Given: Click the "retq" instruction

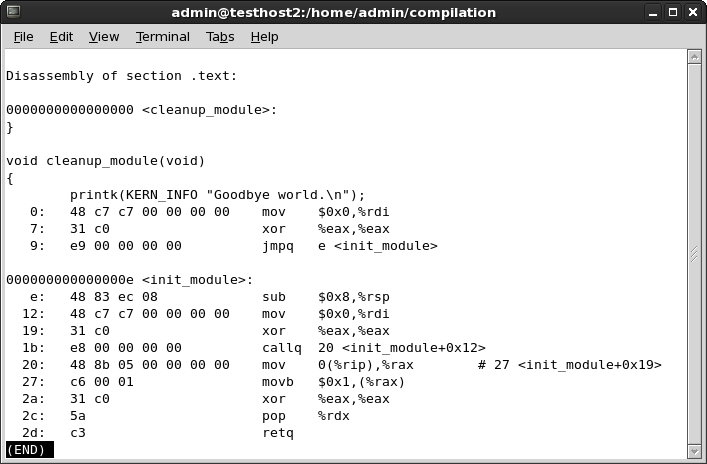Looking at the screenshot, I should (x=278, y=433).
